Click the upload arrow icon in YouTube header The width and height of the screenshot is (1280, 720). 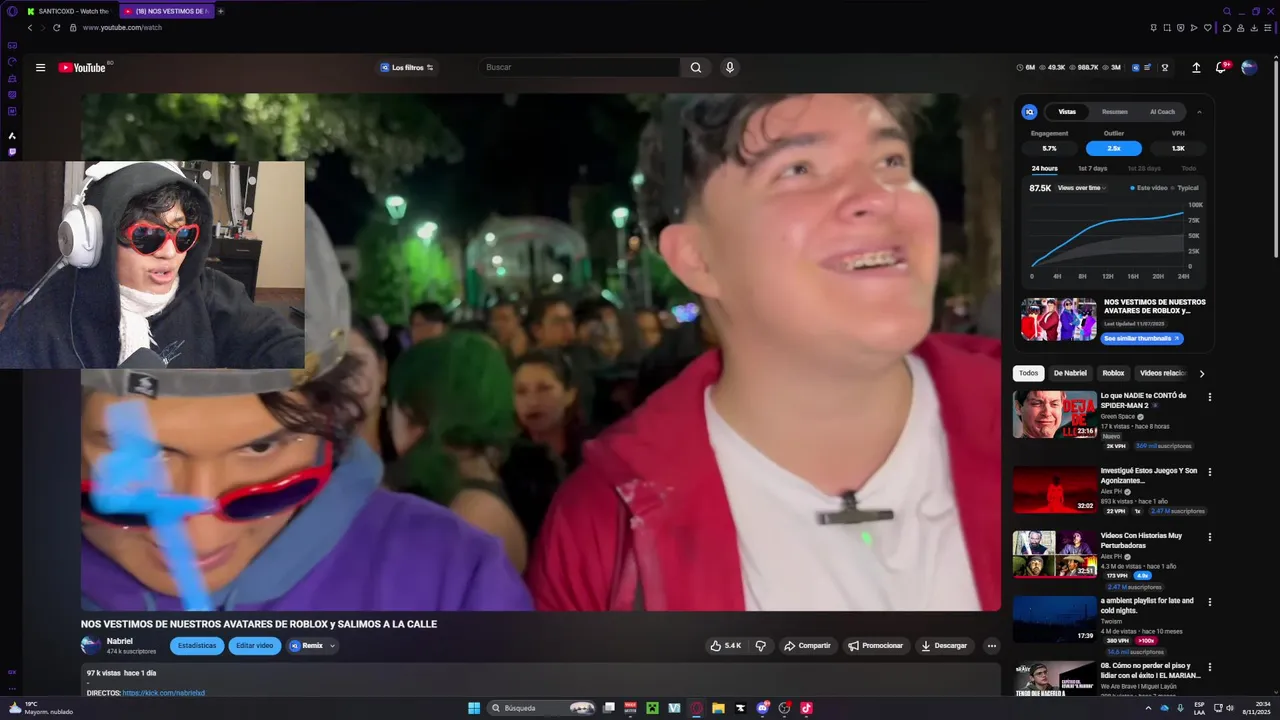pyautogui.click(x=1196, y=68)
